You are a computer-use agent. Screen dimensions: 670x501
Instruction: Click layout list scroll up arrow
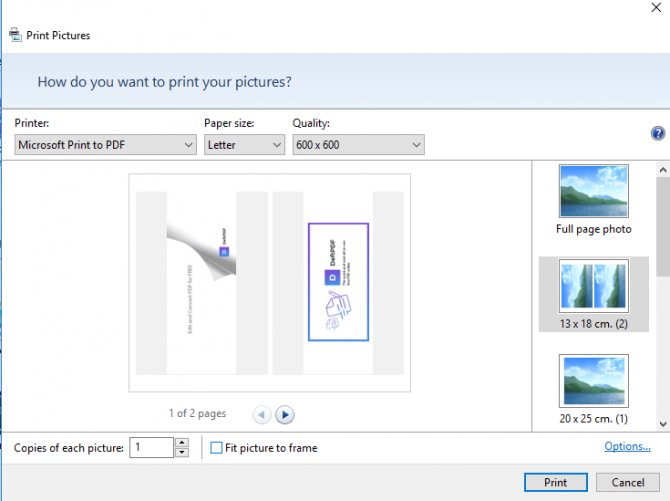click(663, 170)
